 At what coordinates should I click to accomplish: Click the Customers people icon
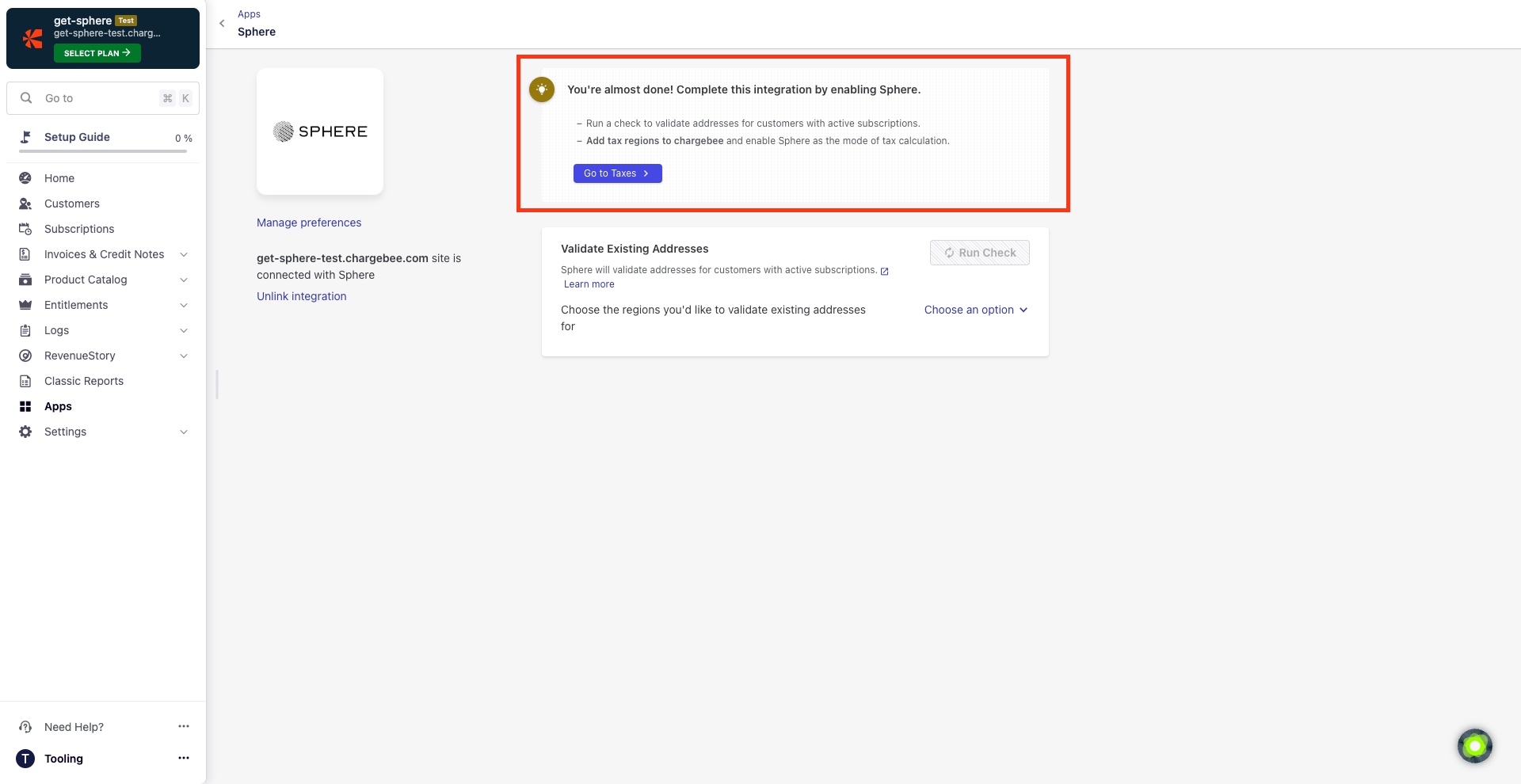pyautogui.click(x=25, y=204)
